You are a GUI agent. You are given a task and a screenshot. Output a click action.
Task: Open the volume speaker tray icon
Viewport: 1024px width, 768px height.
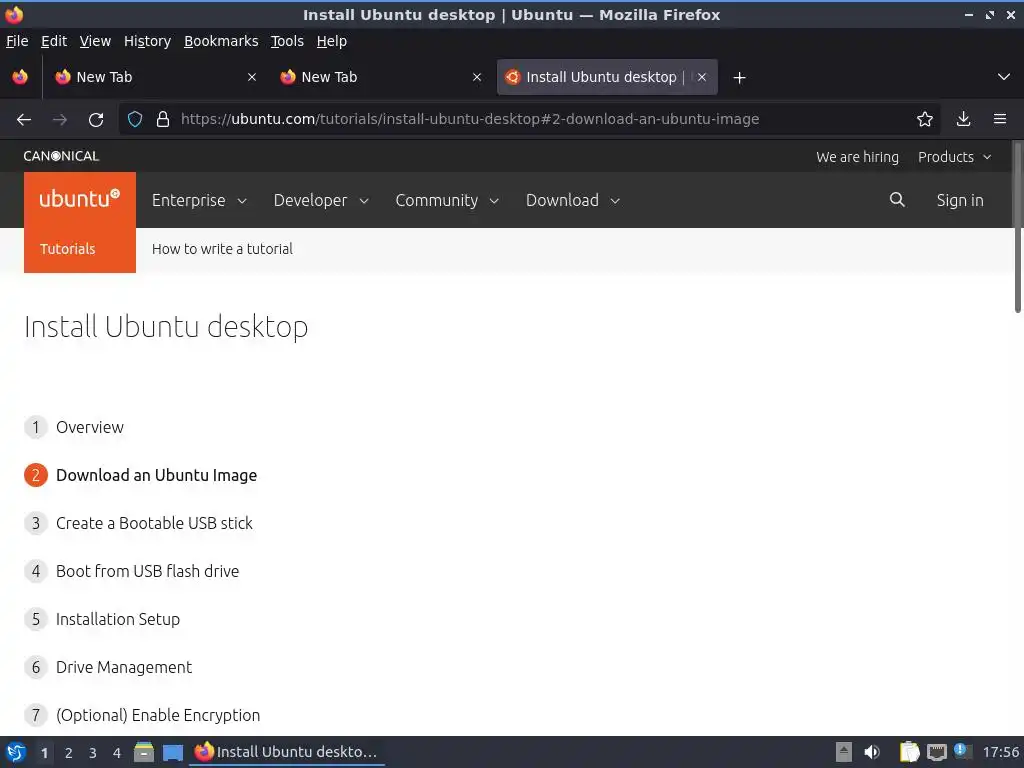872,752
